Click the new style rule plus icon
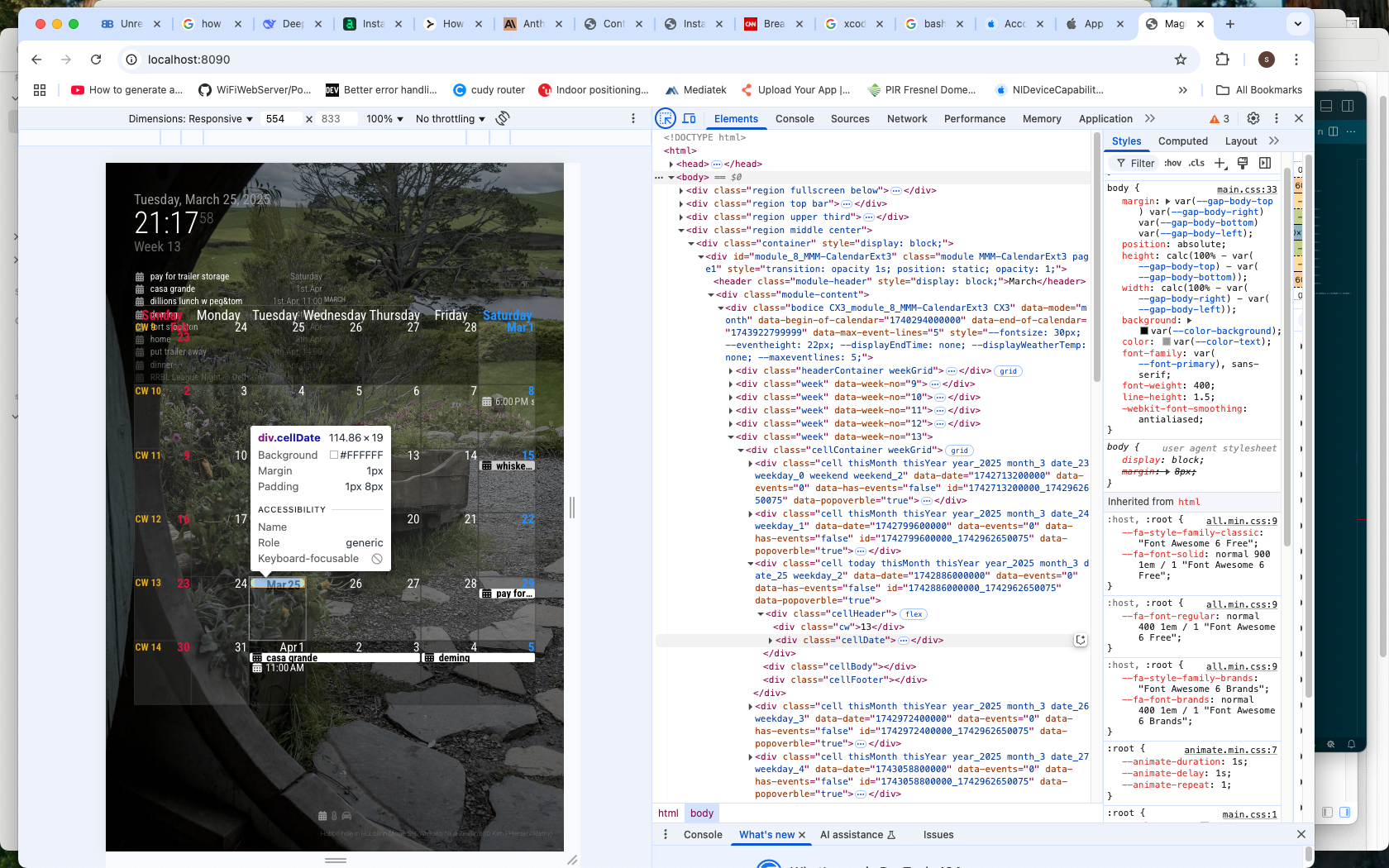 tap(1220, 163)
